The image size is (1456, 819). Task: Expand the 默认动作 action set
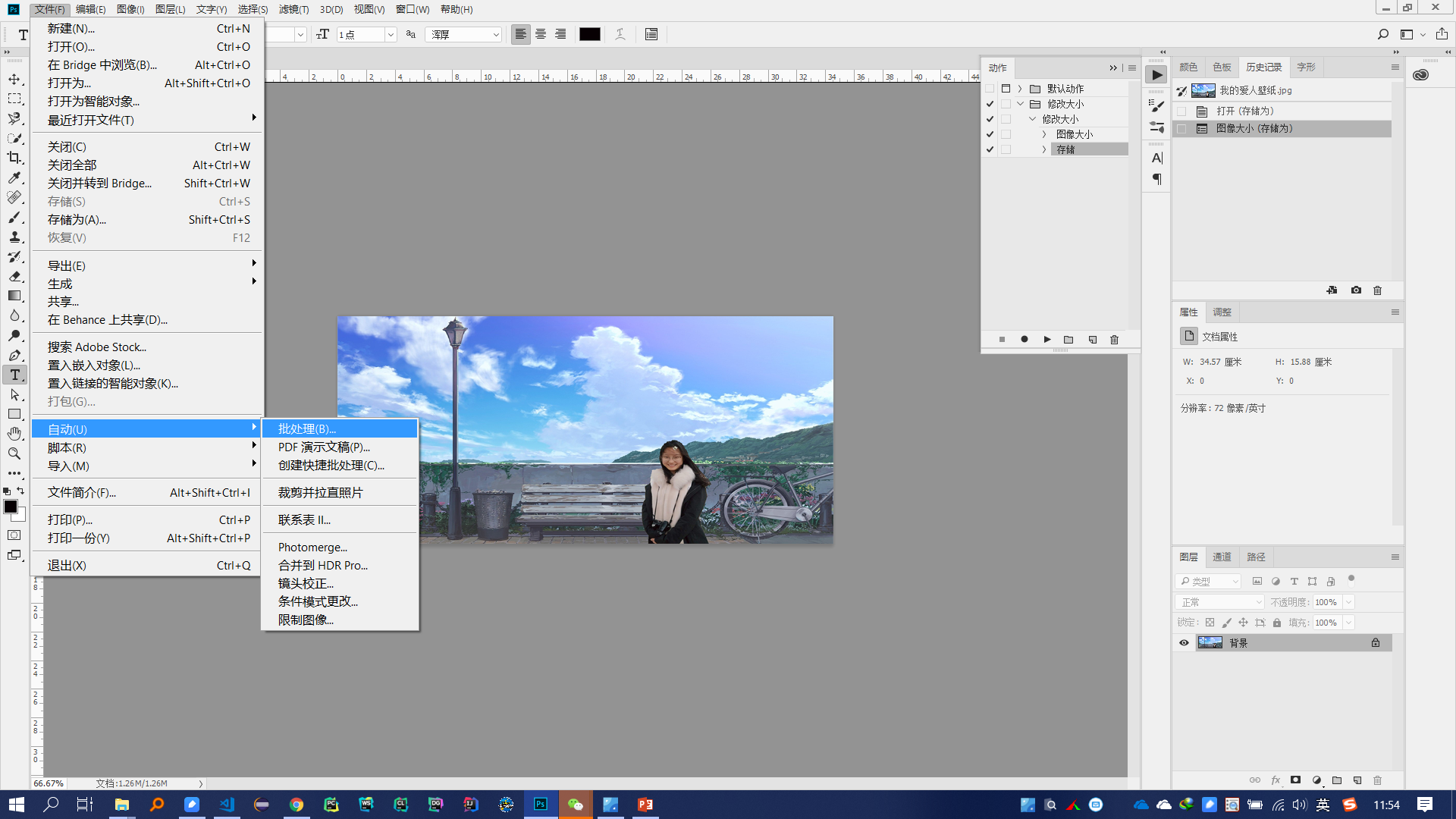1020,89
